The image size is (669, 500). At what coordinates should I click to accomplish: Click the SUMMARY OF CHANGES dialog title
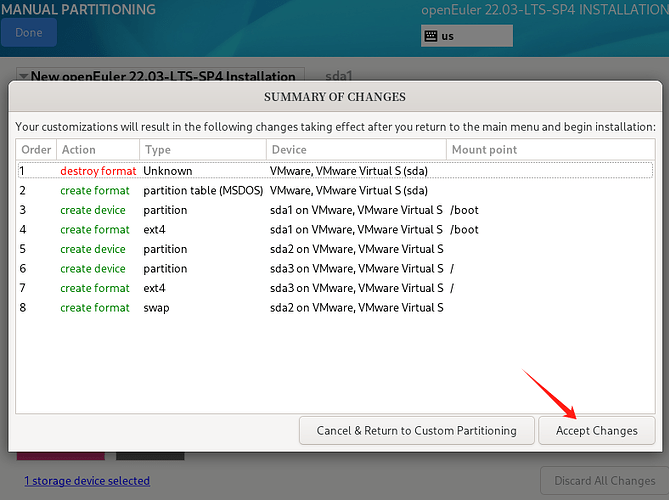[x=335, y=97]
